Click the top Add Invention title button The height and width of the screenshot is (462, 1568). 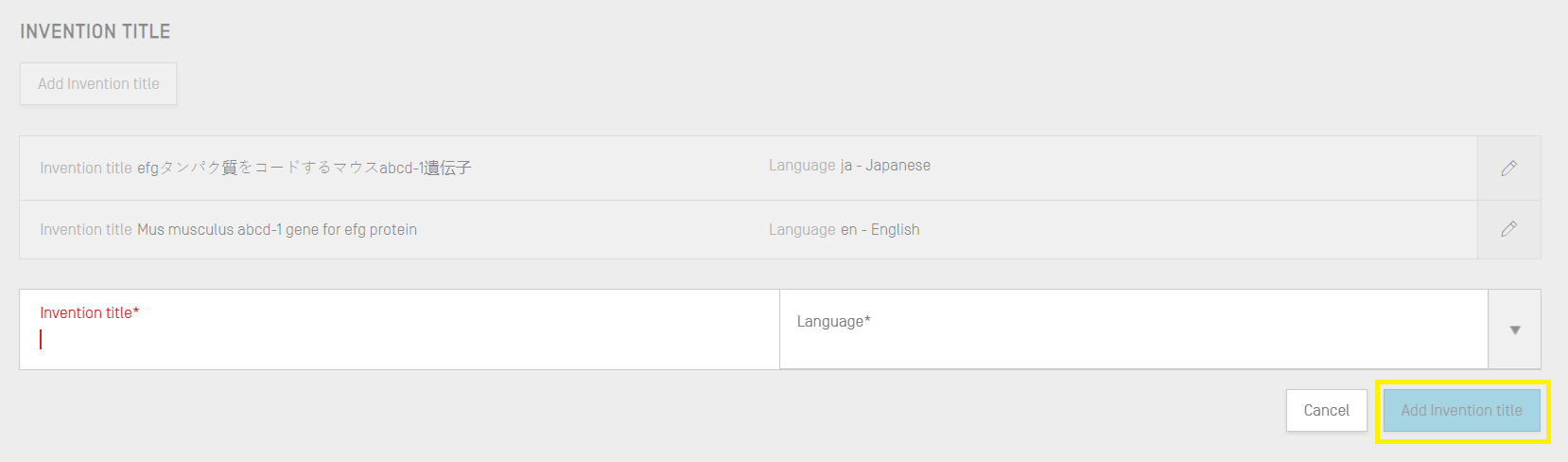click(98, 83)
